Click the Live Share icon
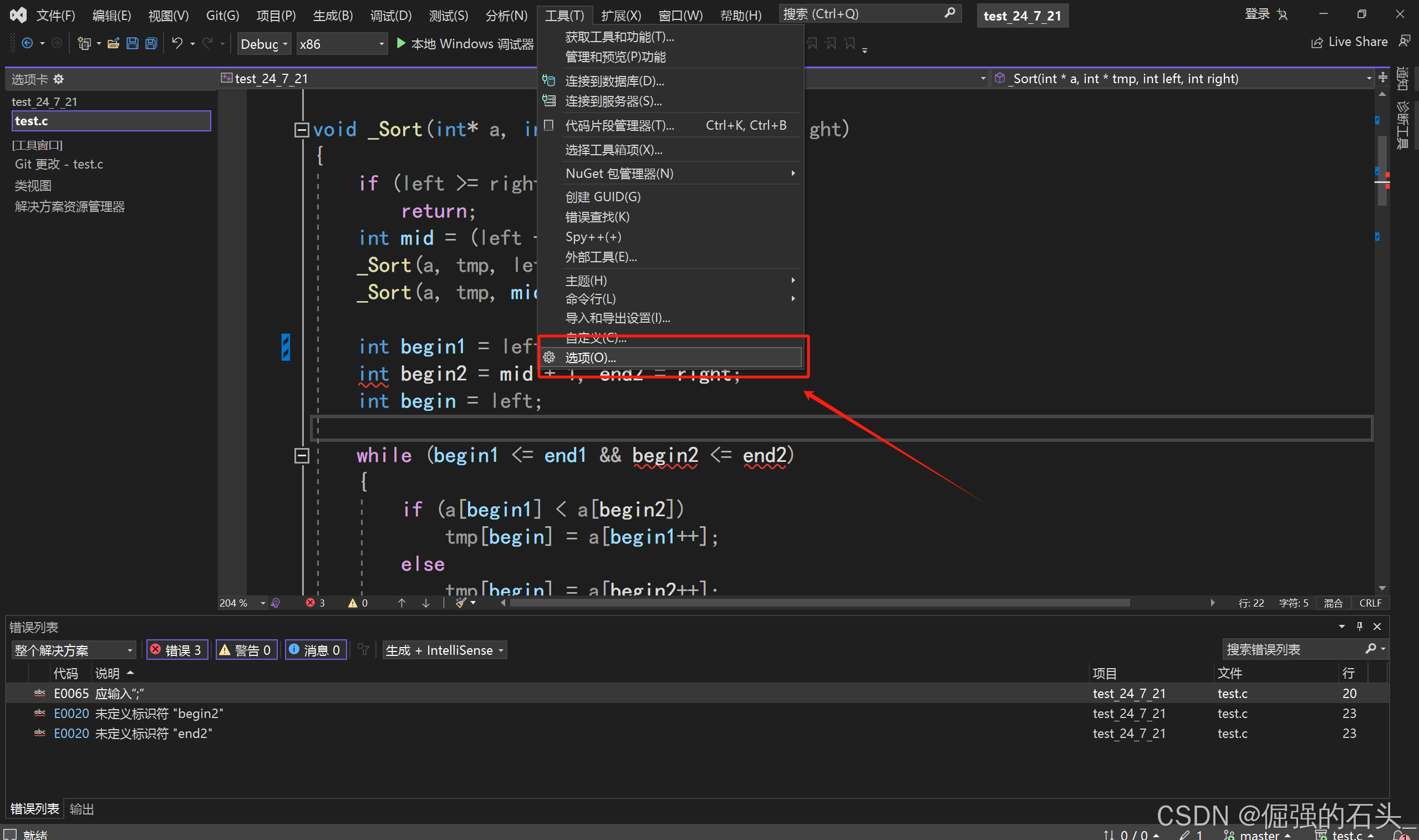The image size is (1419, 840). pyautogui.click(x=1316, y=43)
